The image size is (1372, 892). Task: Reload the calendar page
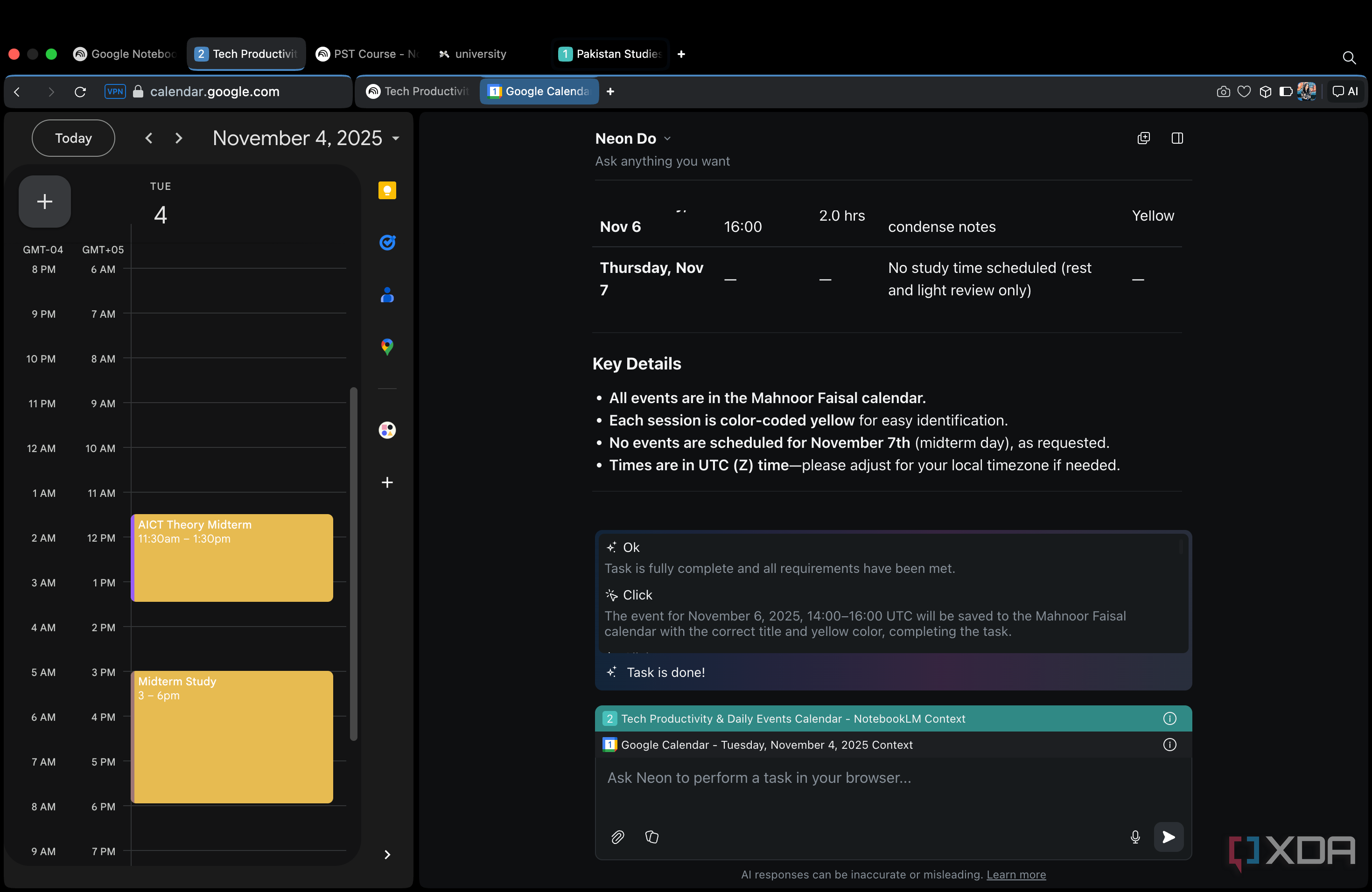[x=80, y=91]
